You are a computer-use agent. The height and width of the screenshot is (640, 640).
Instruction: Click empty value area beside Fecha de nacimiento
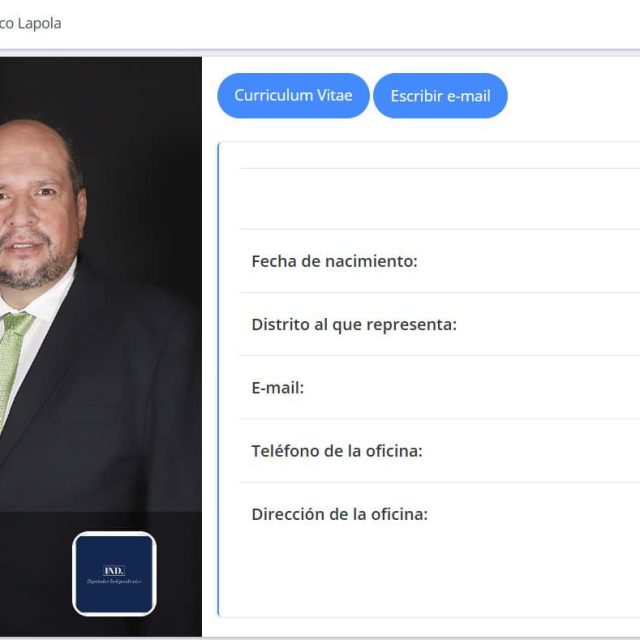point(529,261)
